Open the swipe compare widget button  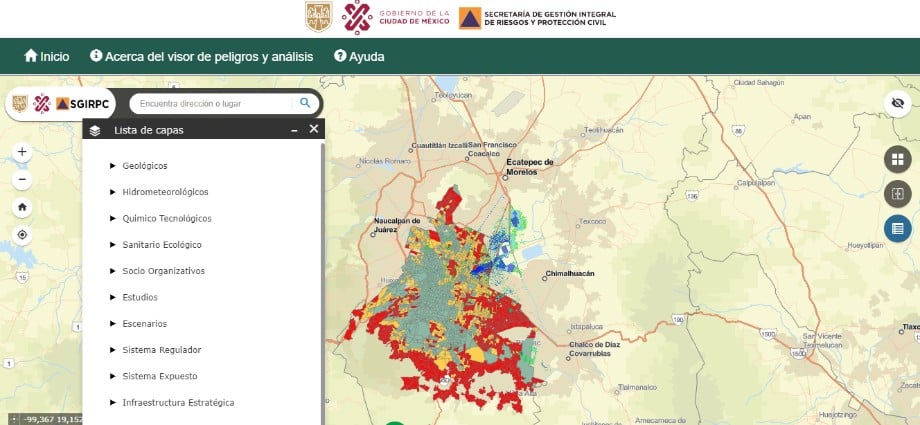click(x=898, y=194)
